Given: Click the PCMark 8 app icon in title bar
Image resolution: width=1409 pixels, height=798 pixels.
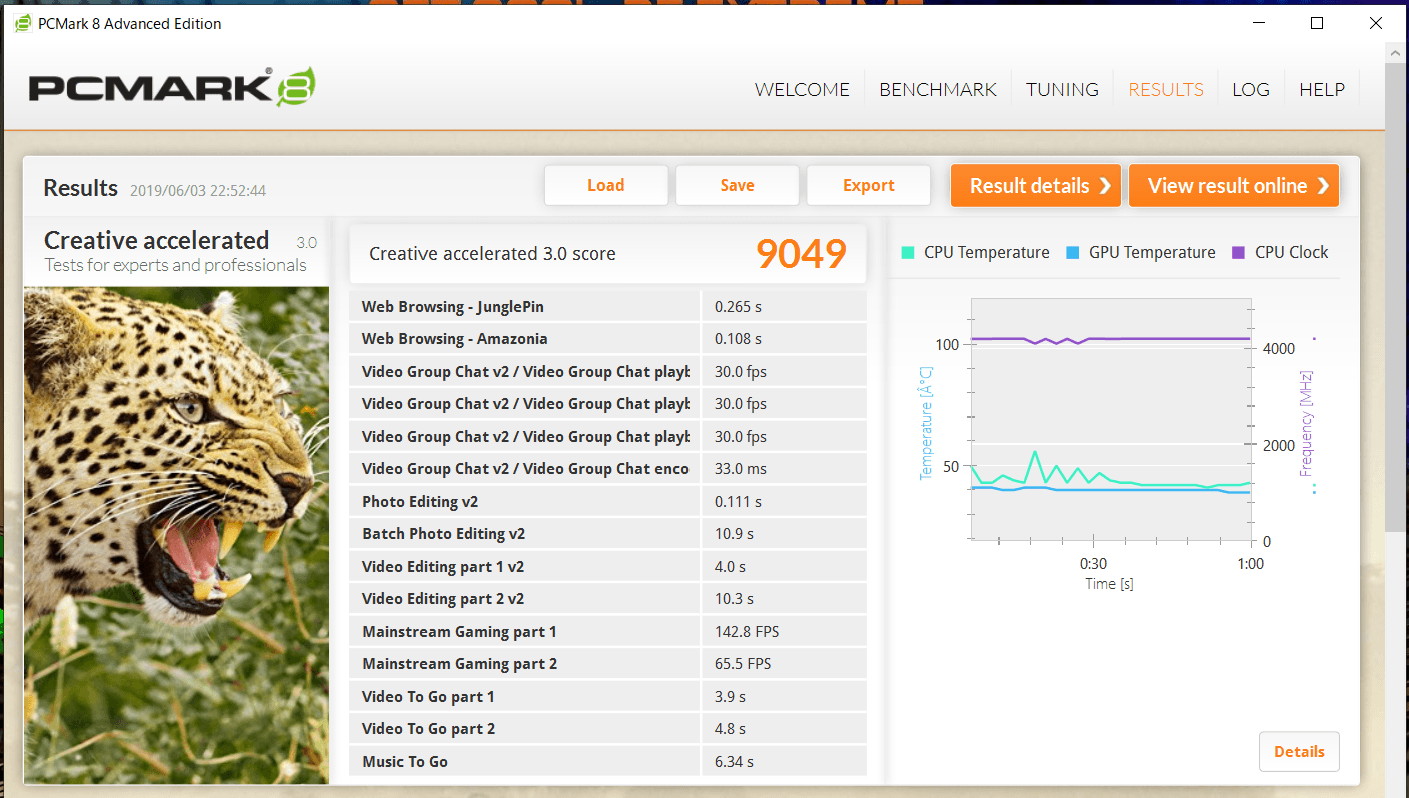Looking at the screenshot, I should (x=22, y=23).
